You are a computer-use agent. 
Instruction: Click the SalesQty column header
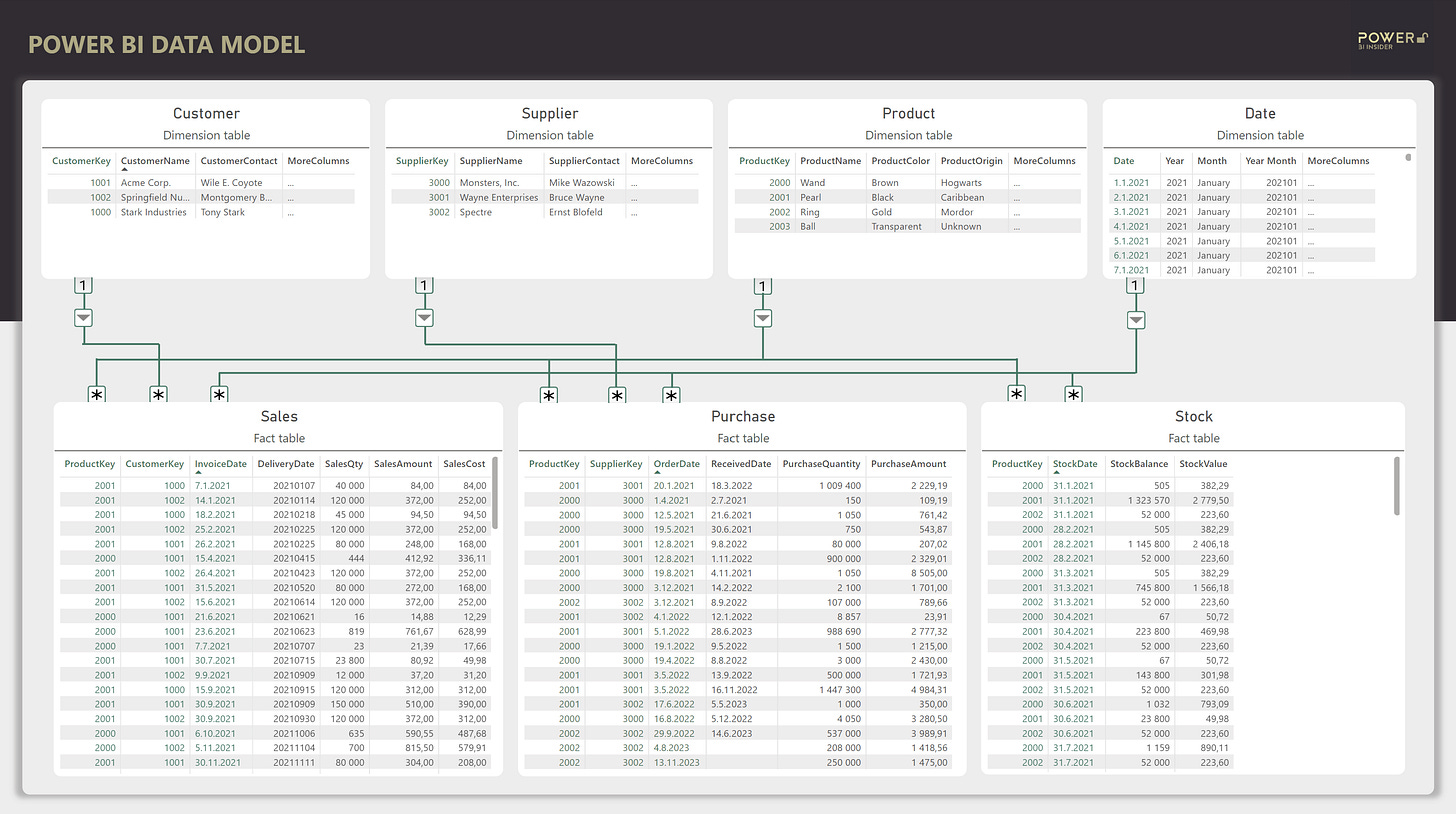coord(344,464)
